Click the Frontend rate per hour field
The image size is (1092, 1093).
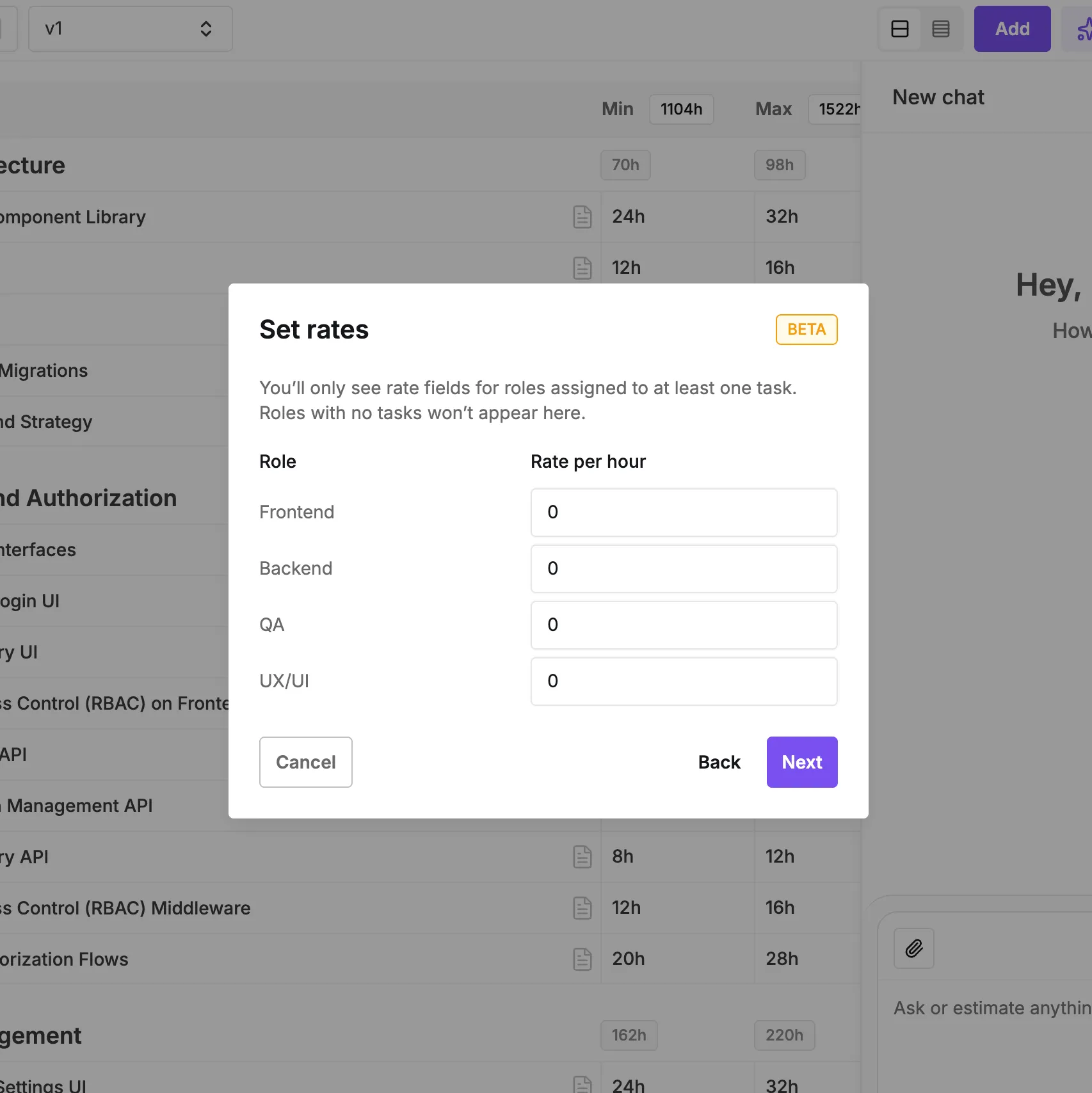(x=684, y=513)
